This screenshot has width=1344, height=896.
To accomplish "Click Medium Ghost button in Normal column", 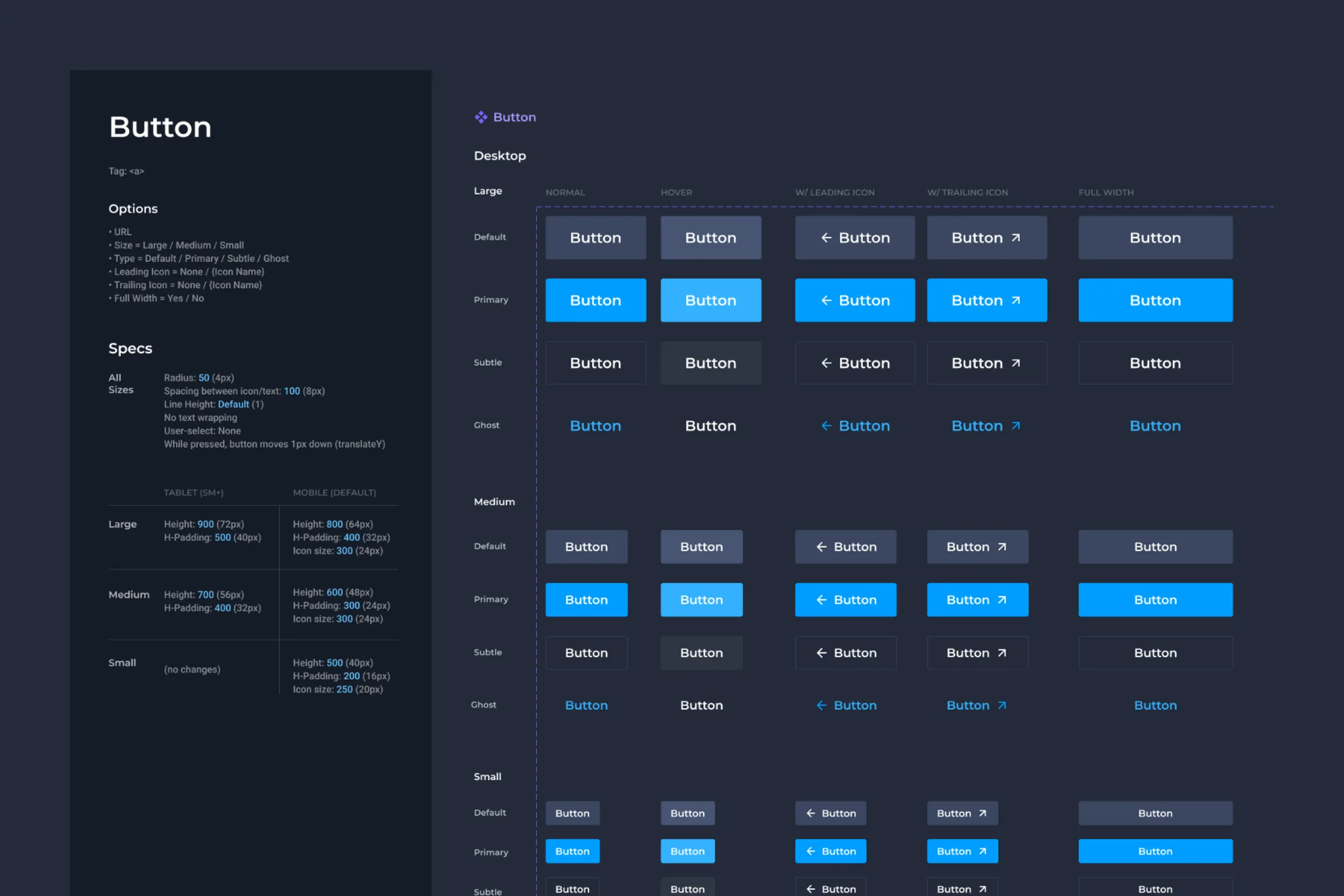I will coord(586,705).
